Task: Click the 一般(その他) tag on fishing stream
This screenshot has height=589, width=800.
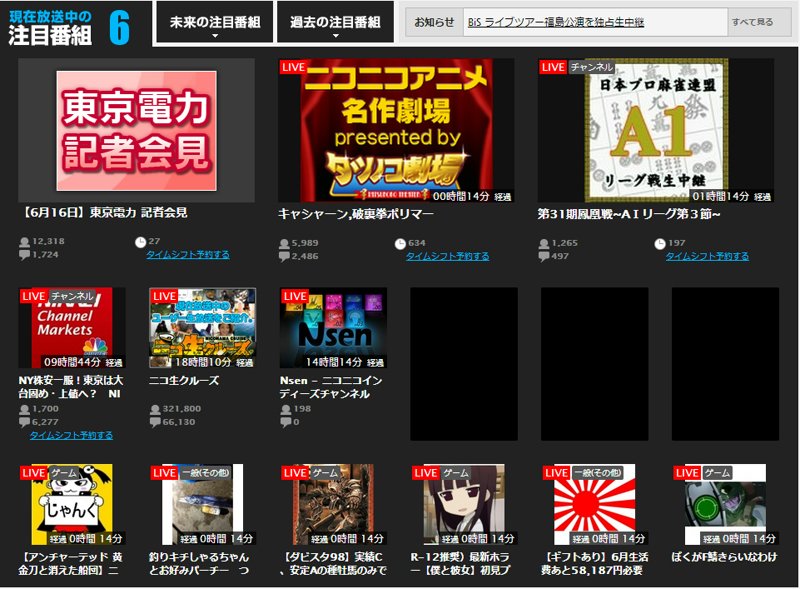Action: coord(206,473)
